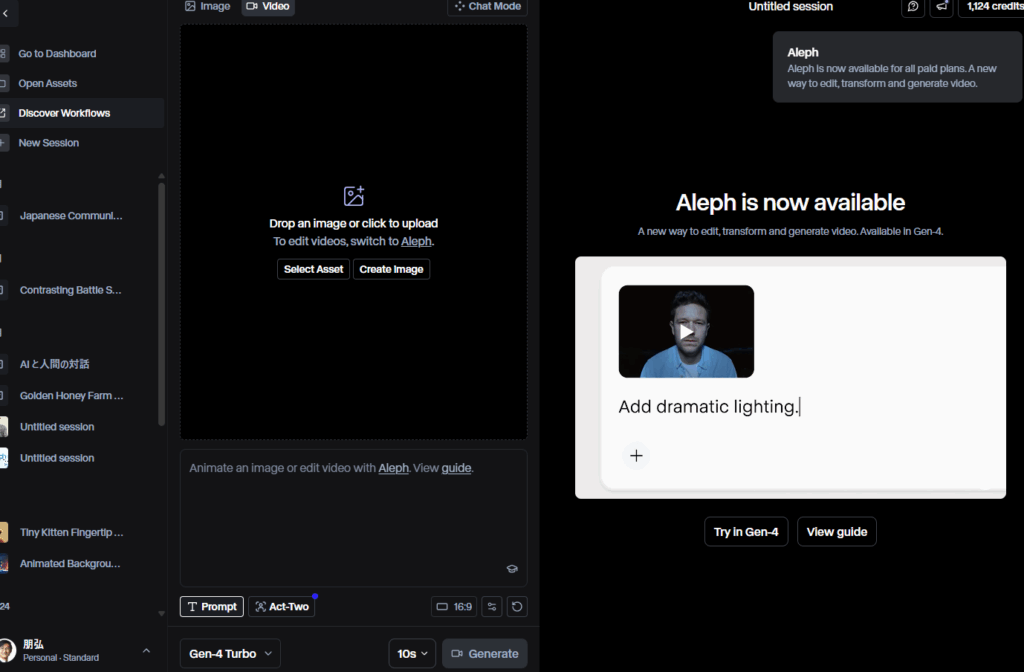This screenshot has height=672, width=1024.
Task: Click the plus icon in the Aleph demo
Action: click(636, 456)
